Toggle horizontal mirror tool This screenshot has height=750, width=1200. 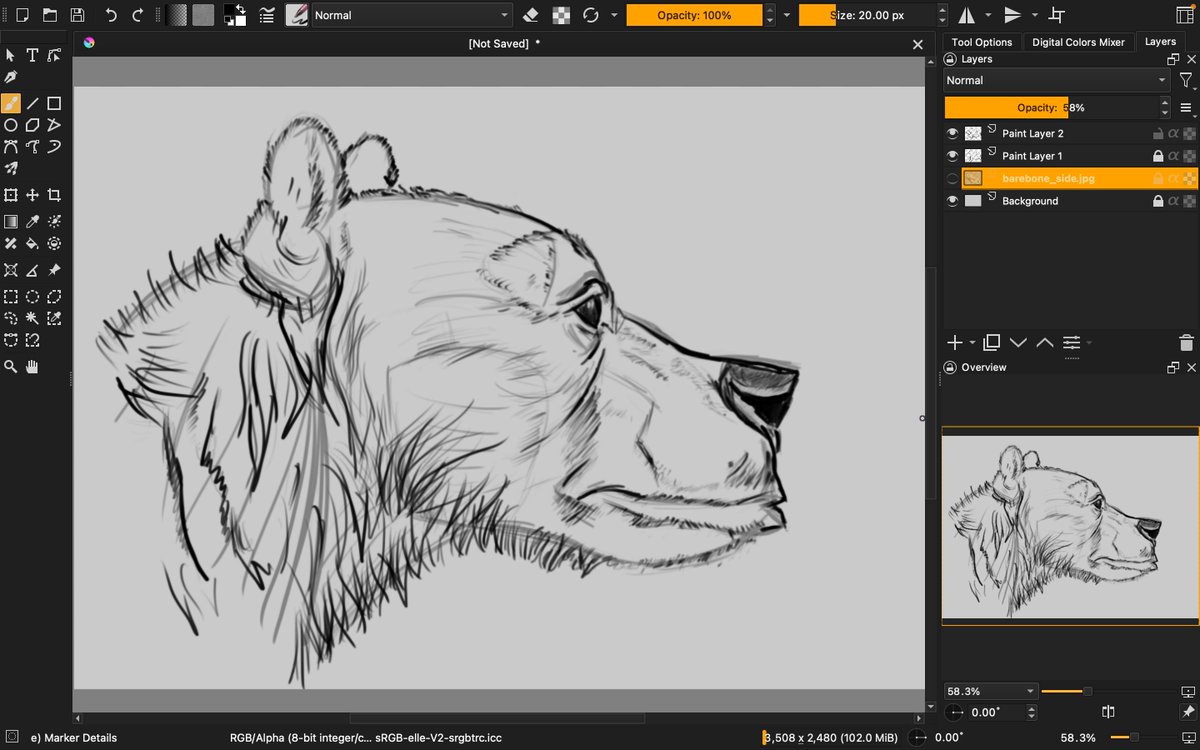966,15
